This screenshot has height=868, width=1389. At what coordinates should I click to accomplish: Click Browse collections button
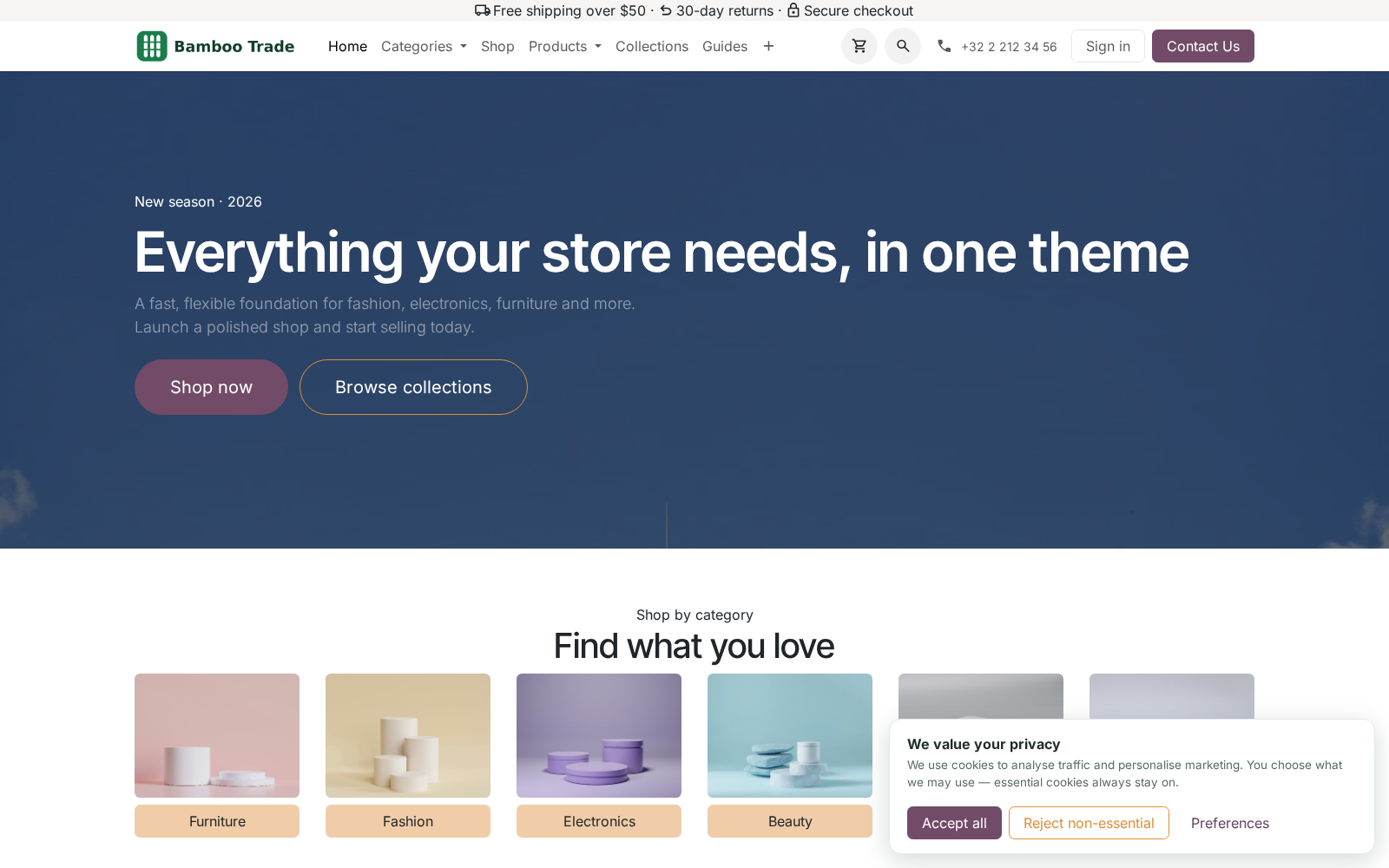(413, 387)
